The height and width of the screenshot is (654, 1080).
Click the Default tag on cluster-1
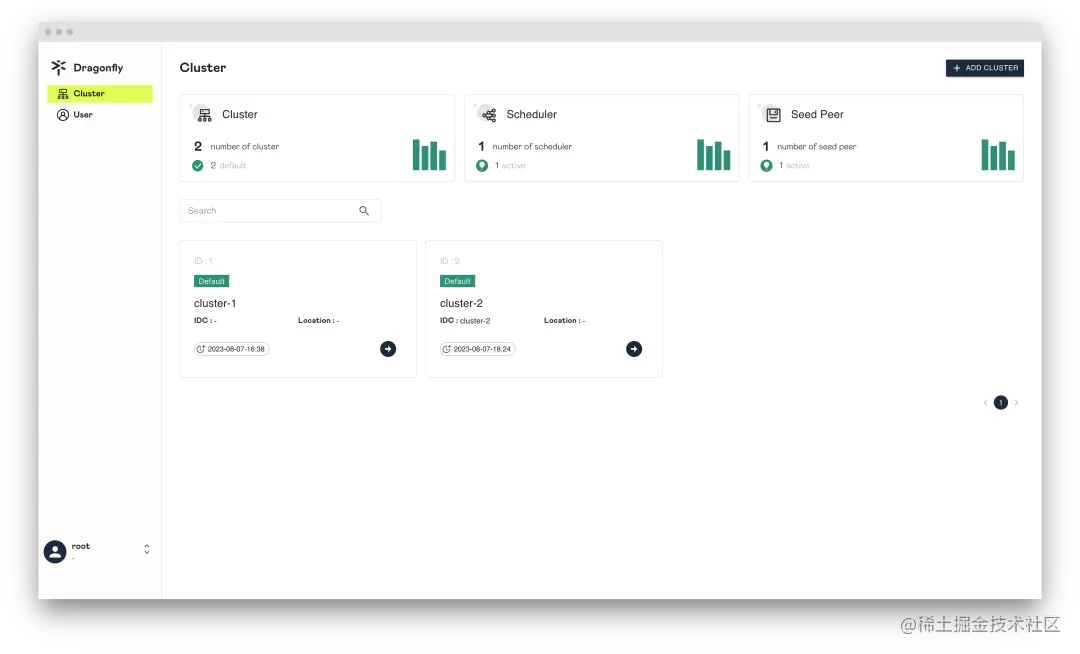211,281
